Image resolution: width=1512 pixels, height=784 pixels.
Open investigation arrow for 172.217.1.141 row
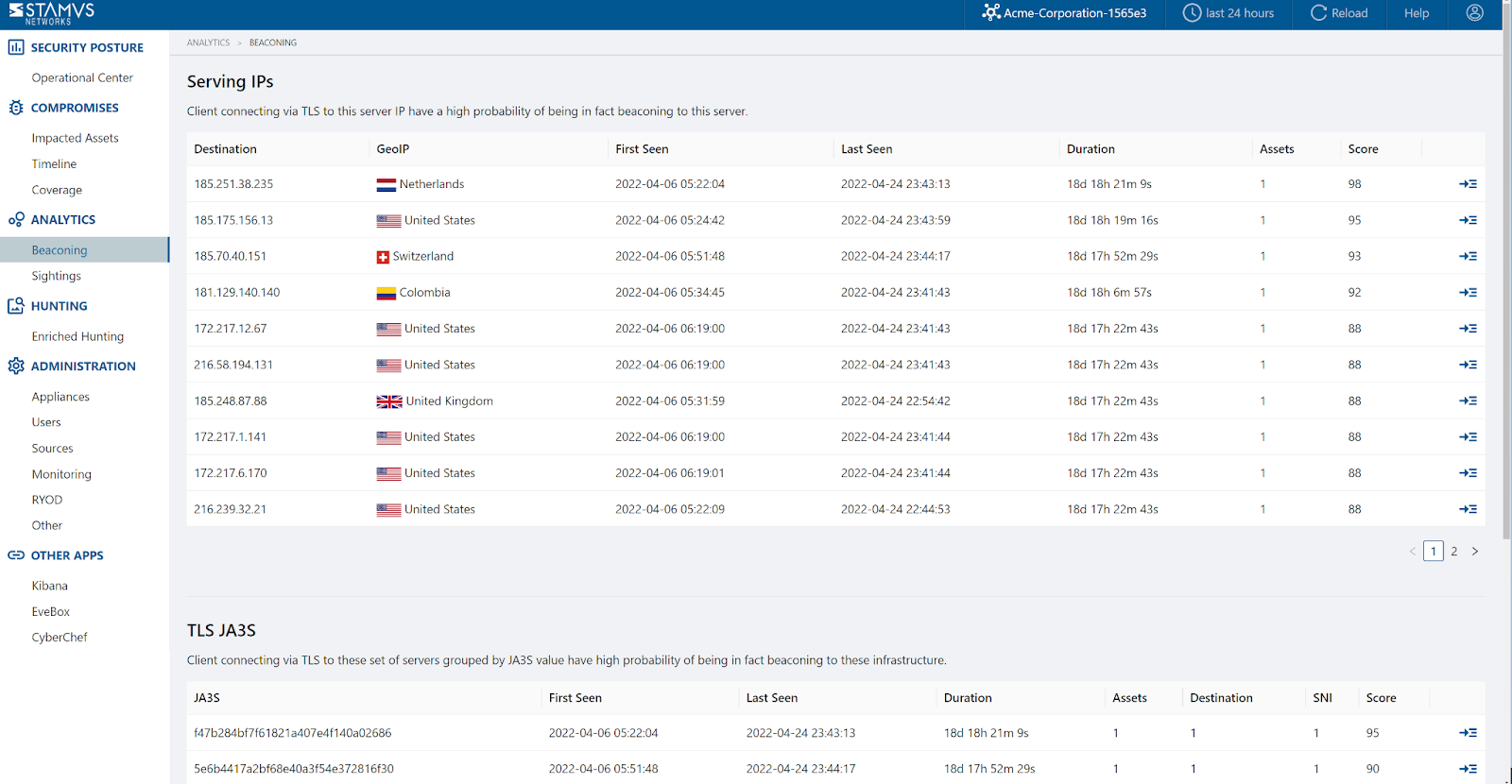tap(1468, 437)
